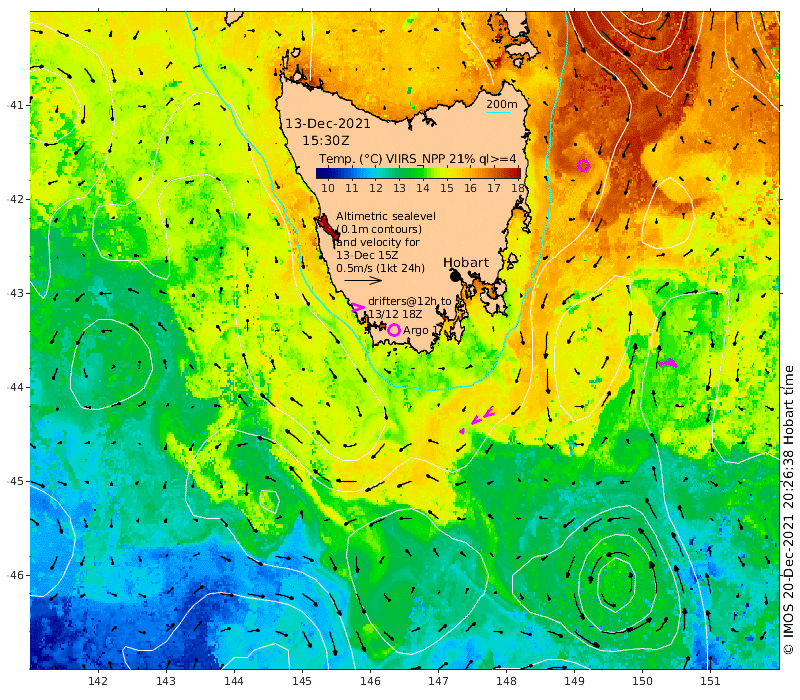
Task: Click the -45 latitude axis label
Action: click(x=15, y=481)
